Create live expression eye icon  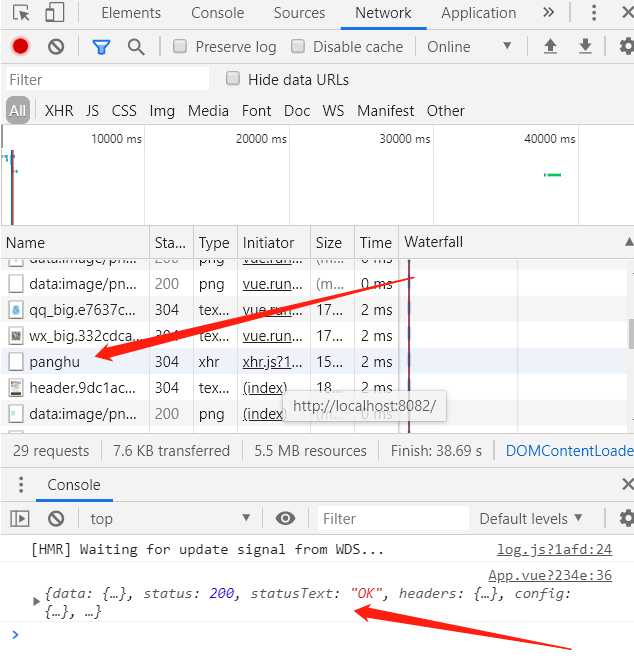285,518
